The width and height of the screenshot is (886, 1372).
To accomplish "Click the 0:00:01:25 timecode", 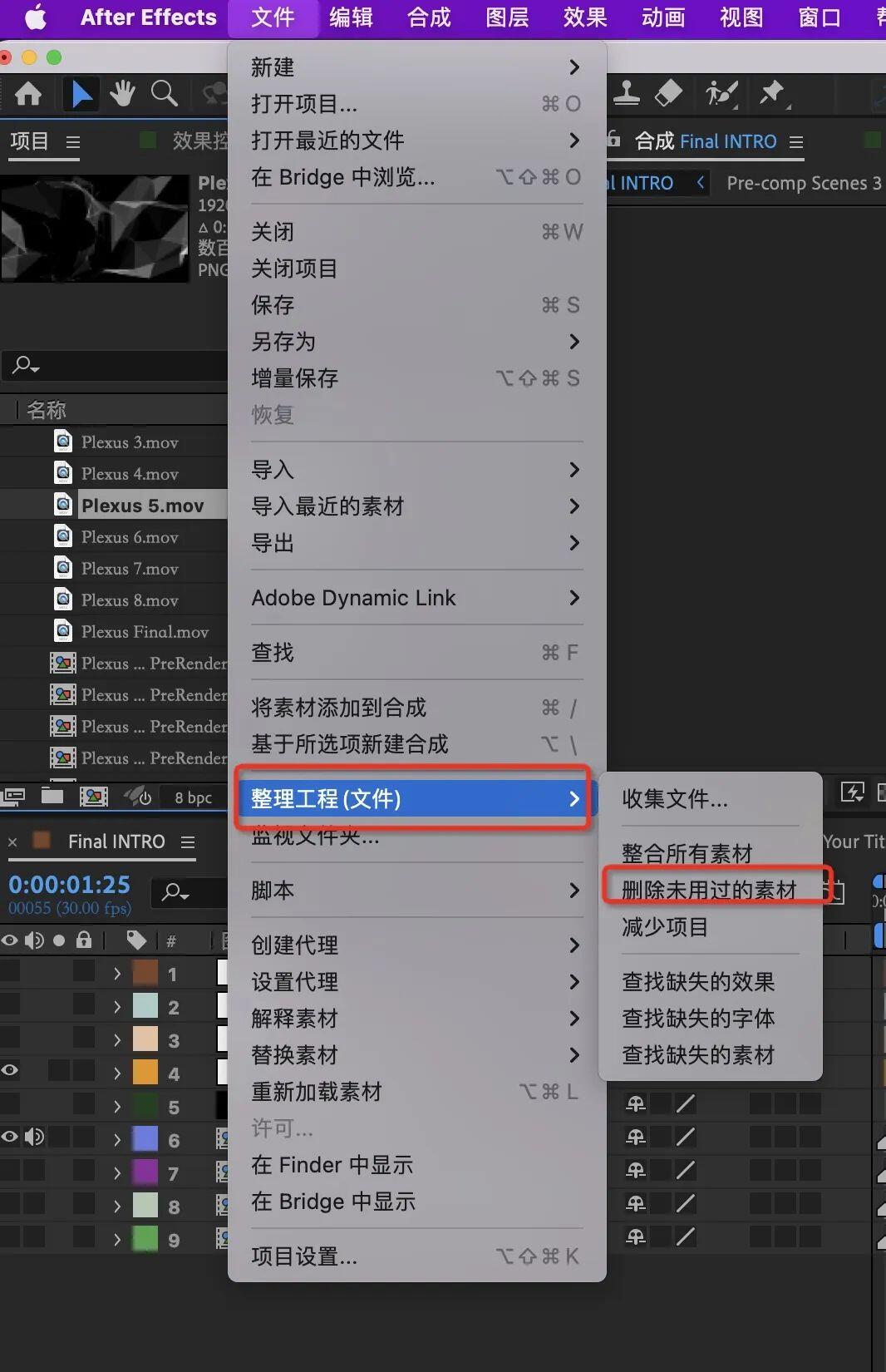I will coord(70,885).
